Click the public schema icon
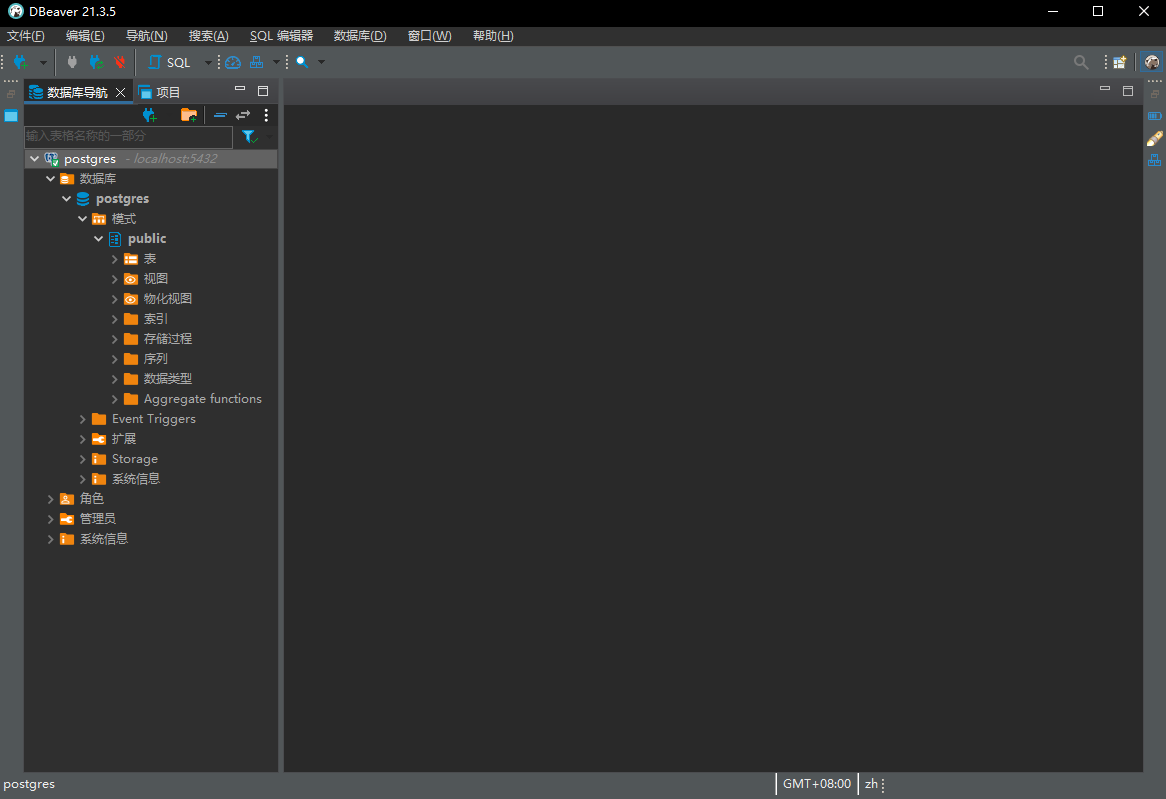This screenshot has height=799, width=1166. coord(115,239)
